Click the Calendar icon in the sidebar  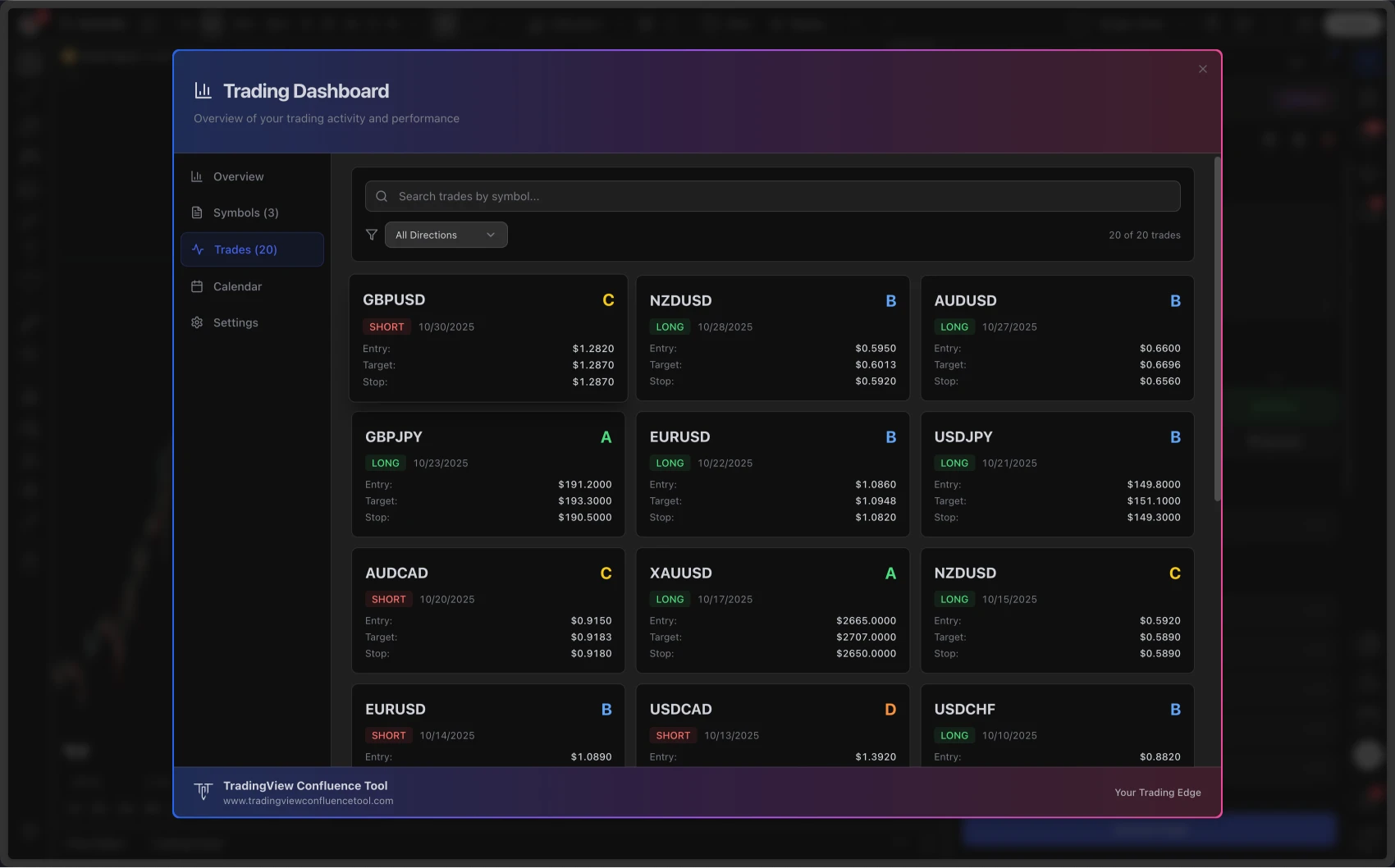[x=197, y=286]
